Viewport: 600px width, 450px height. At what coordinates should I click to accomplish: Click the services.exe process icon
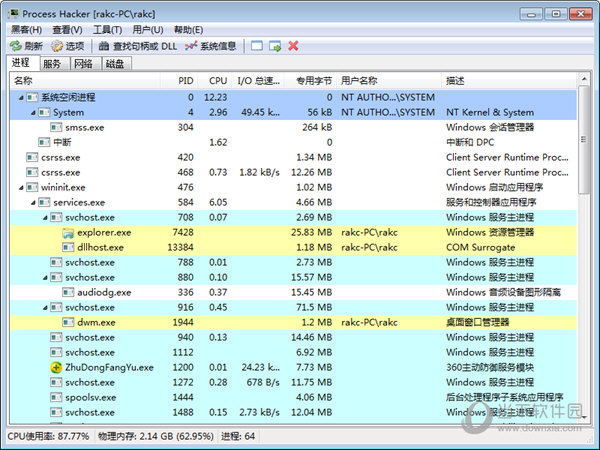coord(44,202)
